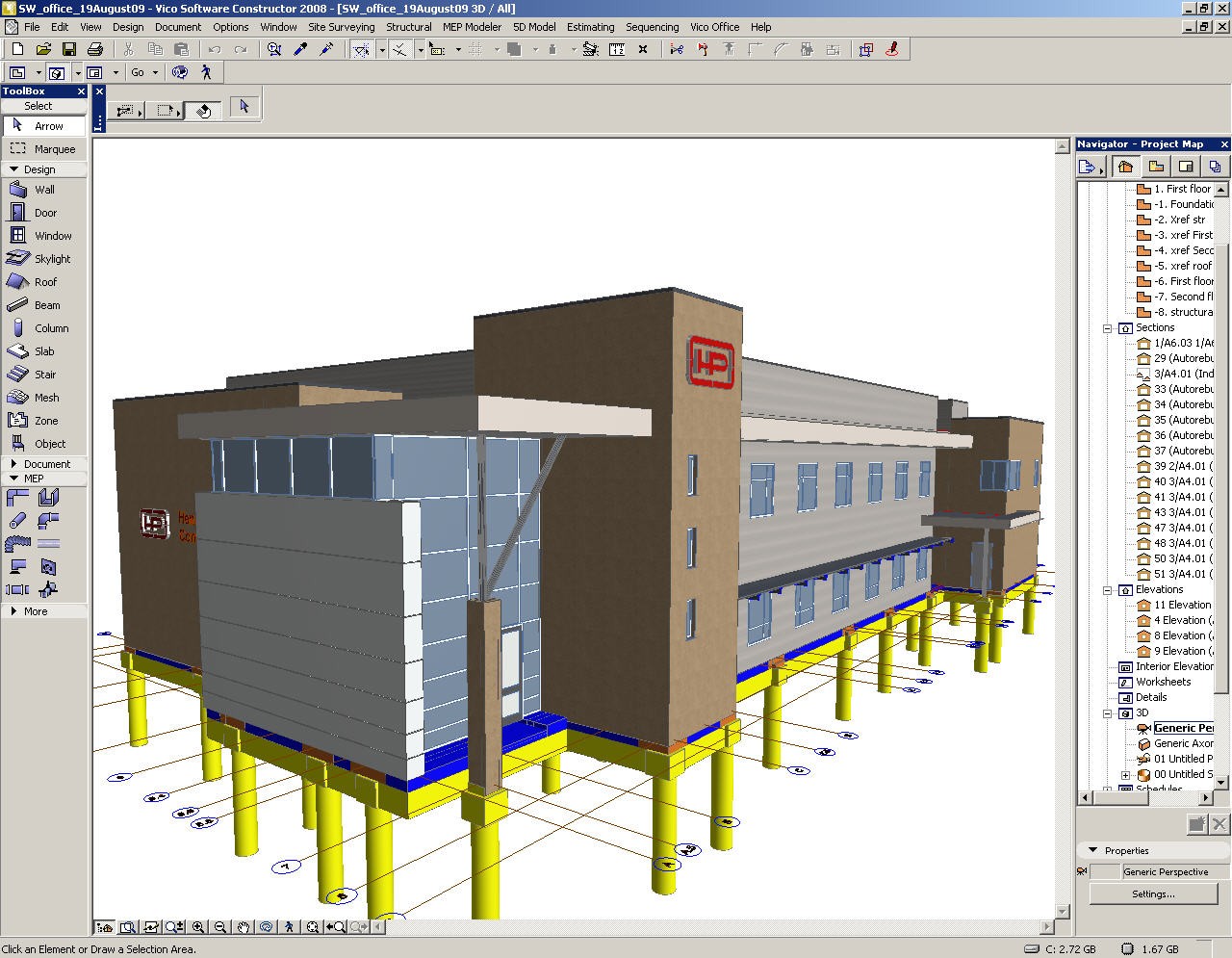1232x958 pixels.
Task: Activate the Stair tool
Action: coord(44,375)
